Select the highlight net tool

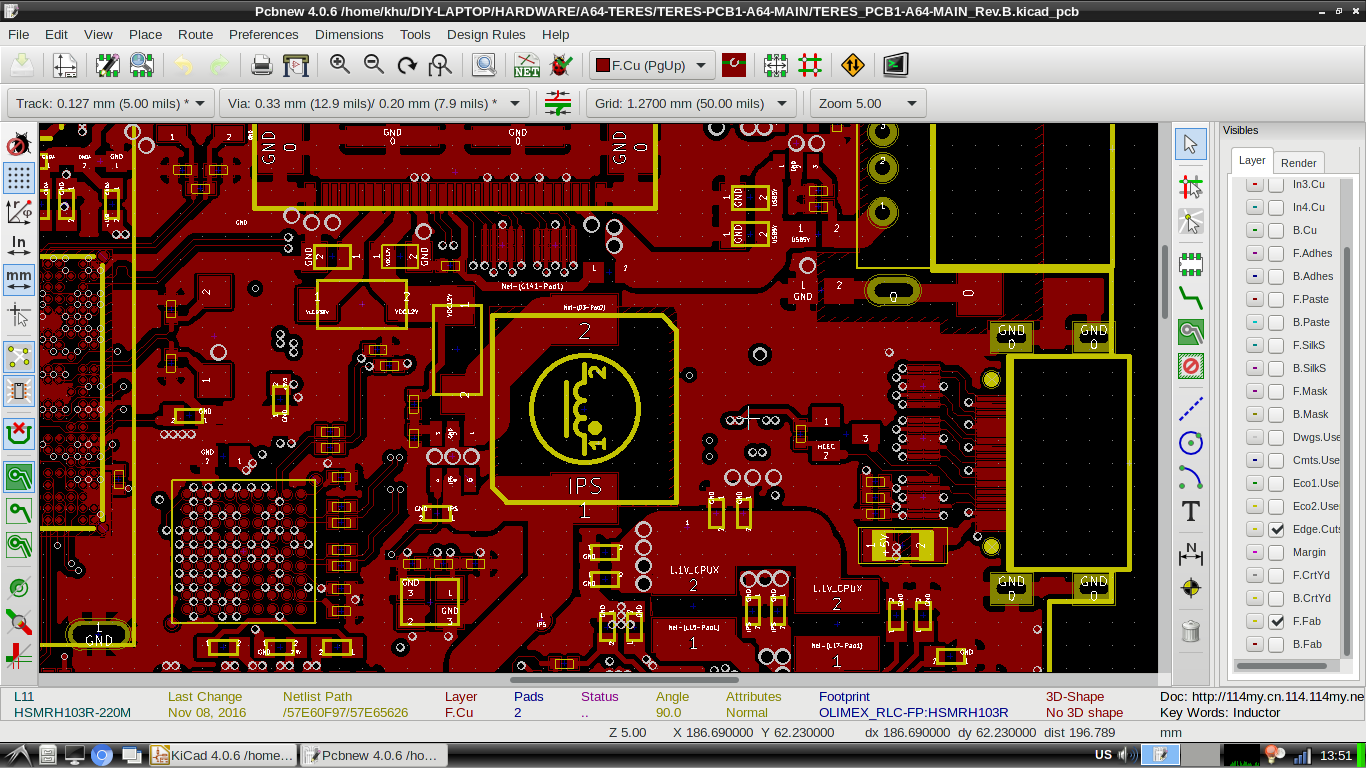pos(1190,186)
